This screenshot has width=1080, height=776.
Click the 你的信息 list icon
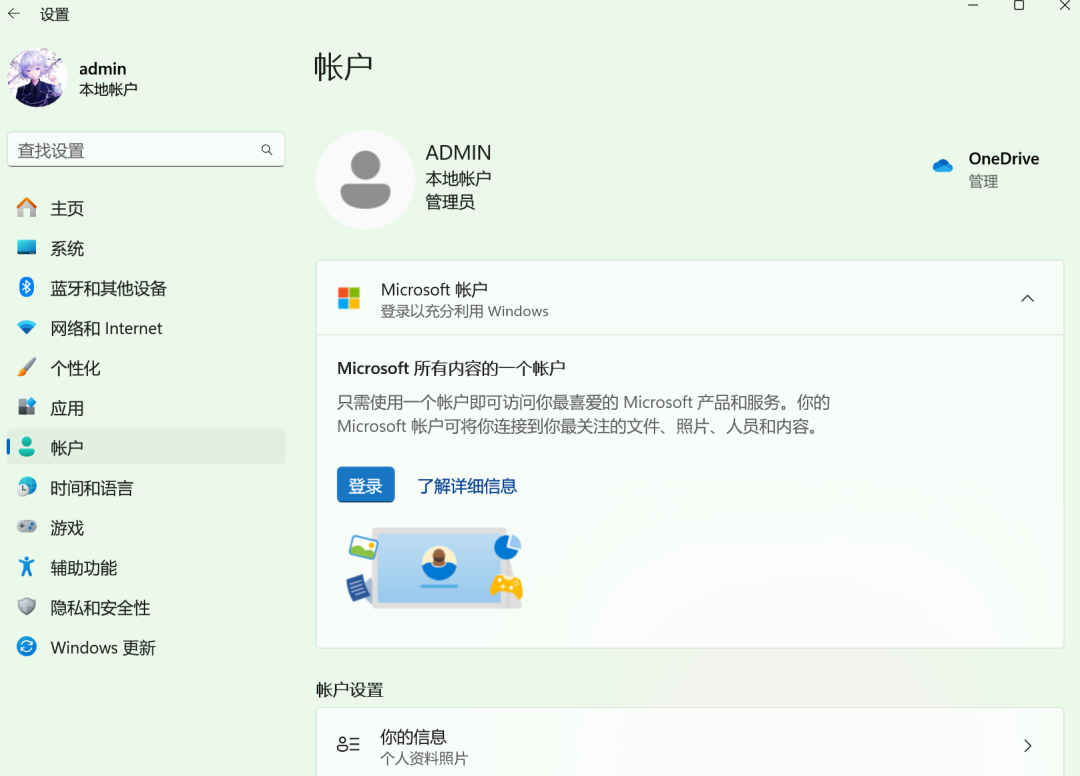pyautogui.click(x=349, y=744)
